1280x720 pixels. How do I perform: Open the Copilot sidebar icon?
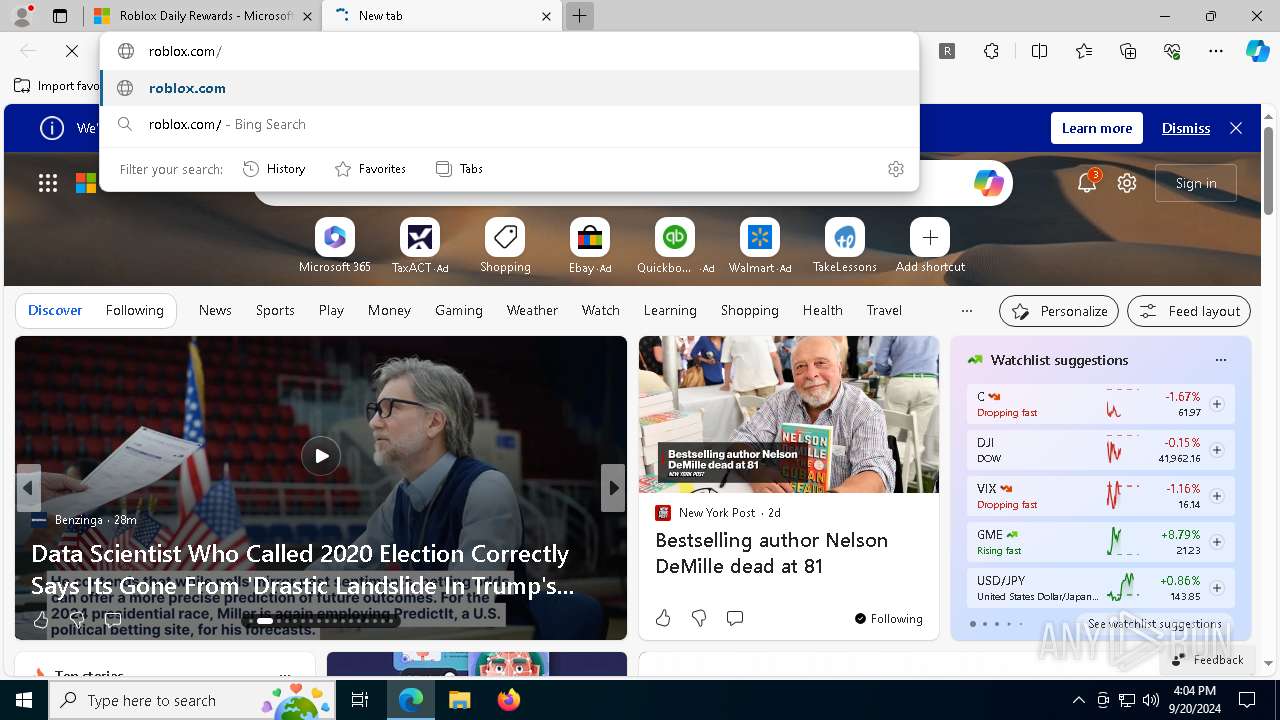pyautogui.click(x=1257, y=51)
